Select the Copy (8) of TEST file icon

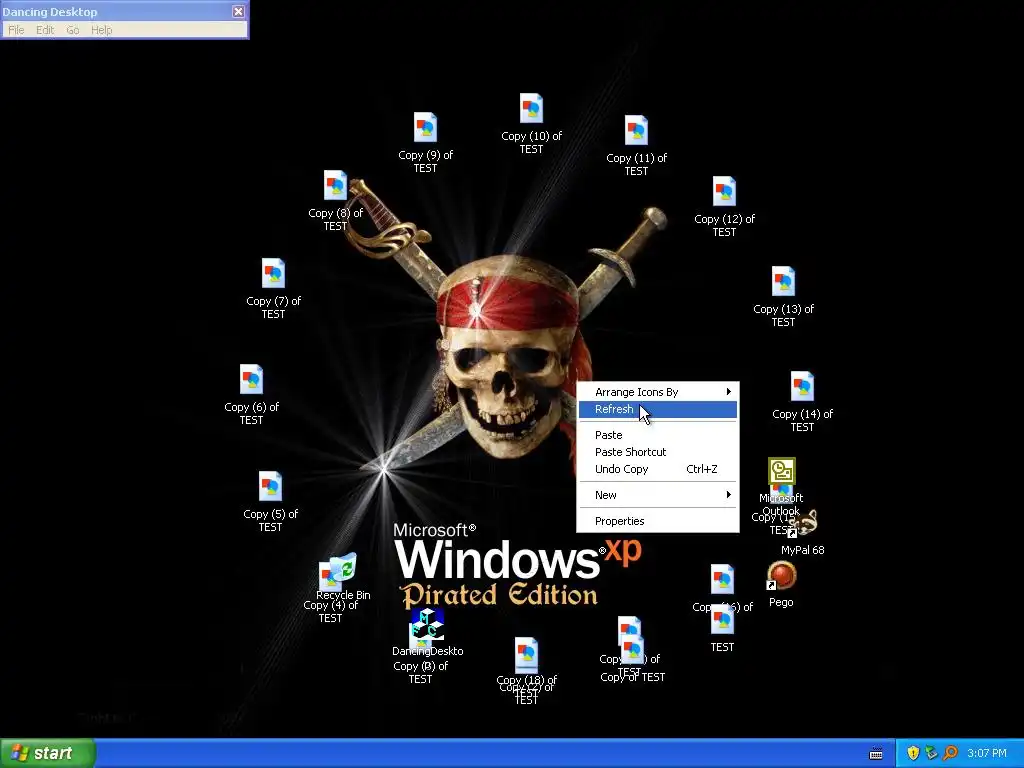(x=335, y=185)
